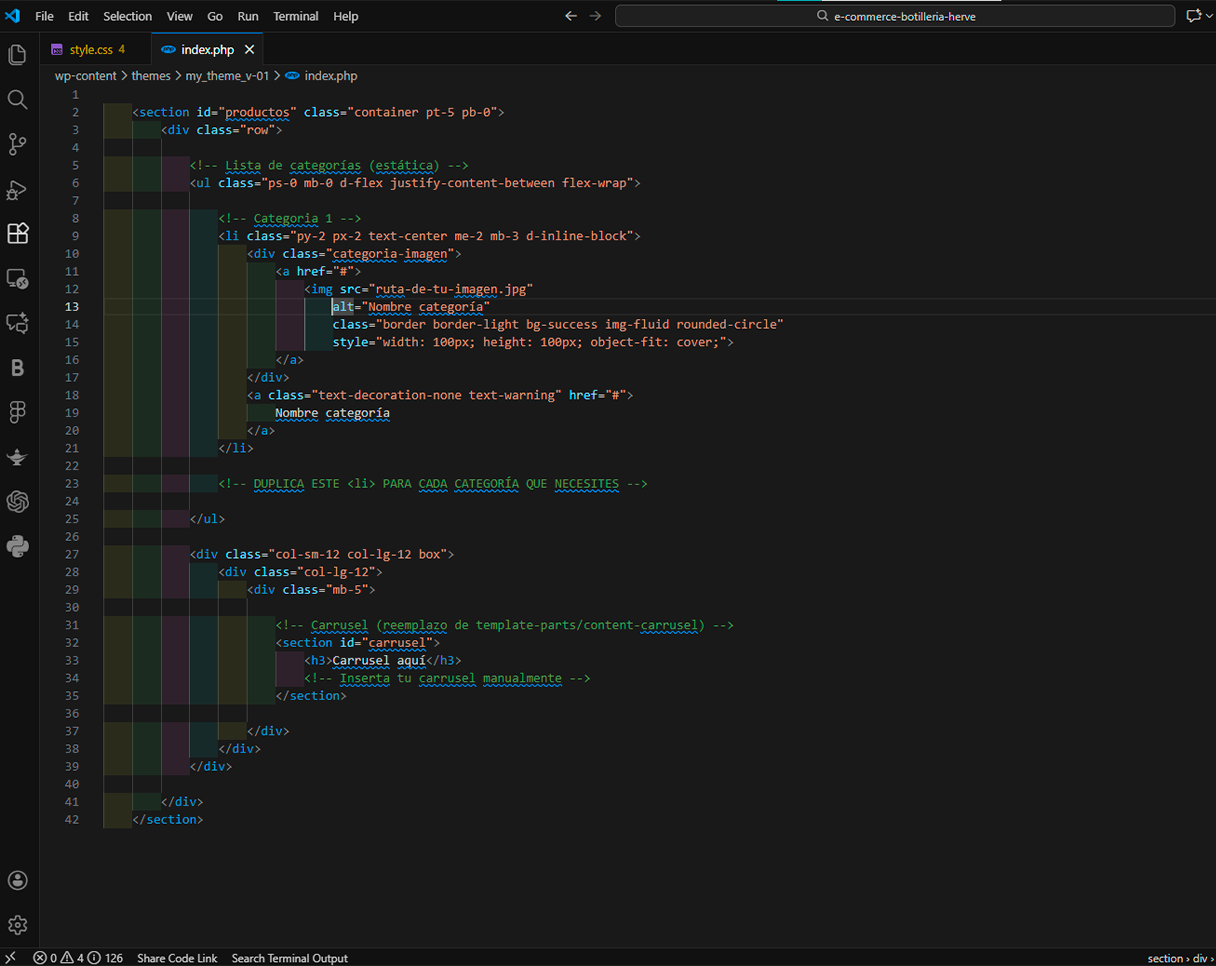The width and height of the screenshot is (1216, 966).
Task: Open the Copilot chat dropdown arrow
Action: 1208,16
